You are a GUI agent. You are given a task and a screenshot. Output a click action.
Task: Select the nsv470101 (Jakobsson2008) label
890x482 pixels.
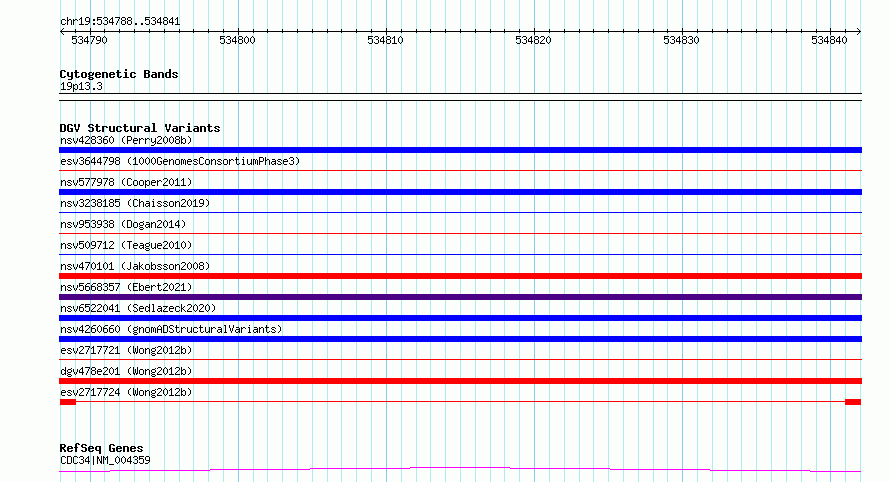(135, 266)
